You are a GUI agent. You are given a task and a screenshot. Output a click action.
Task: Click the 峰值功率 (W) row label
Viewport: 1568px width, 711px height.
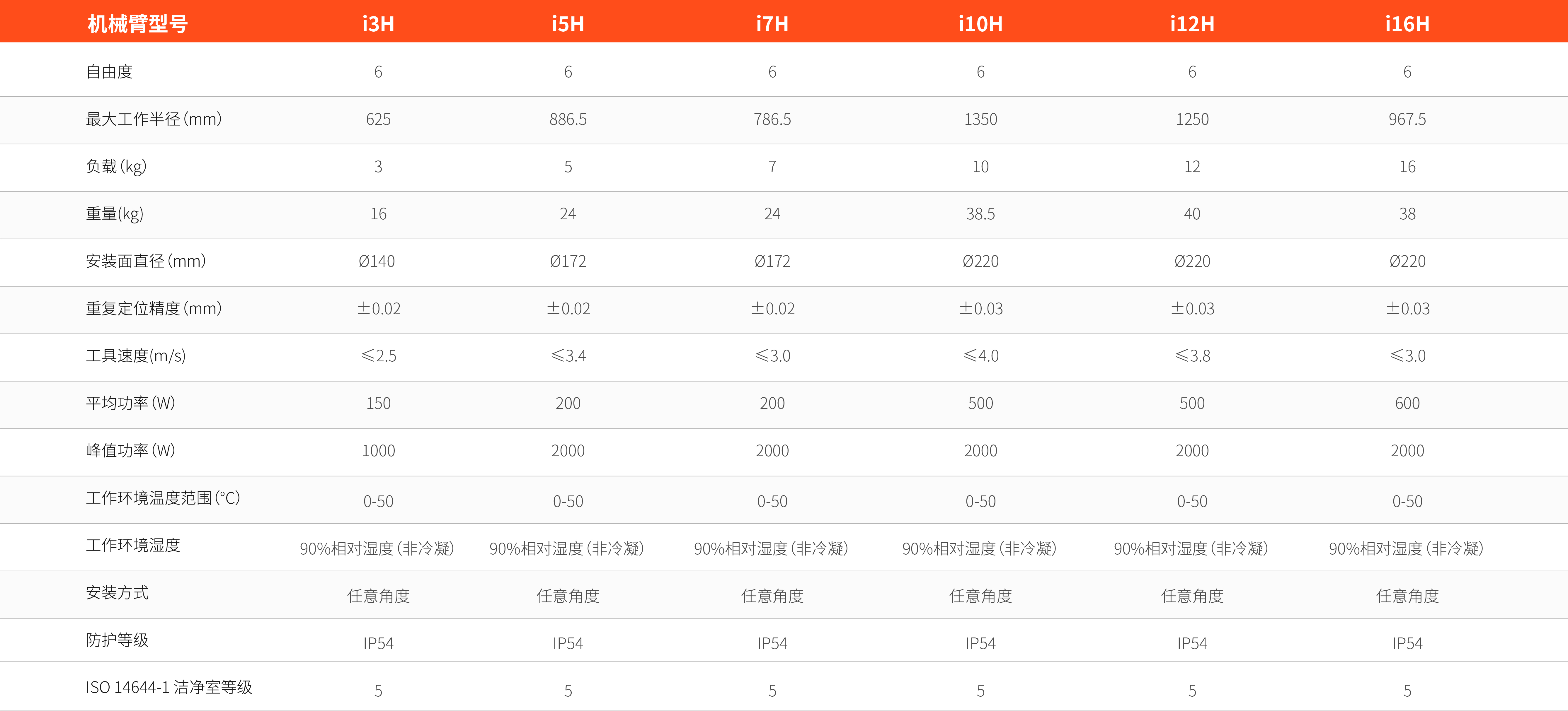click(x=130, y=451)
